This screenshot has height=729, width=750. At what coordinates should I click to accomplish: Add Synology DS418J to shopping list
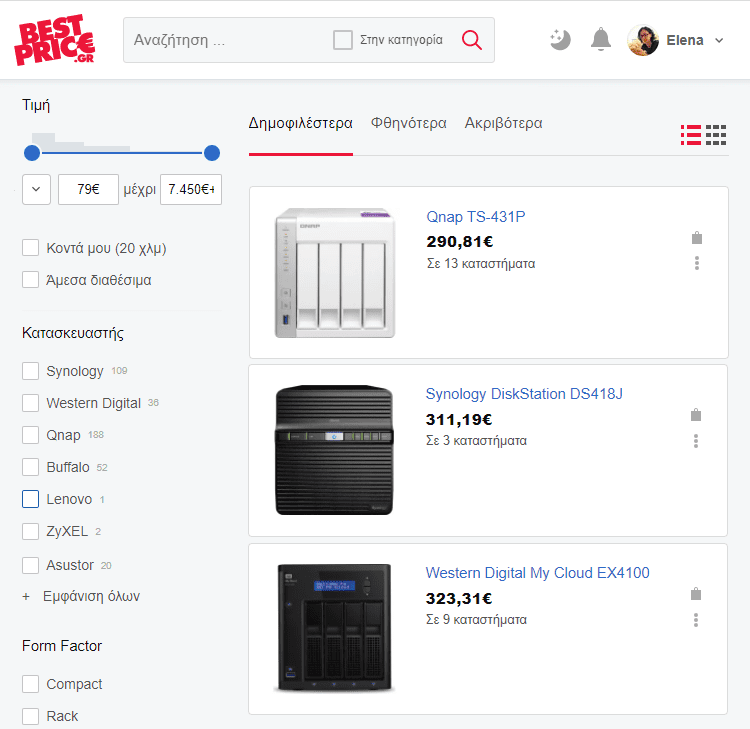click(696, 415)
